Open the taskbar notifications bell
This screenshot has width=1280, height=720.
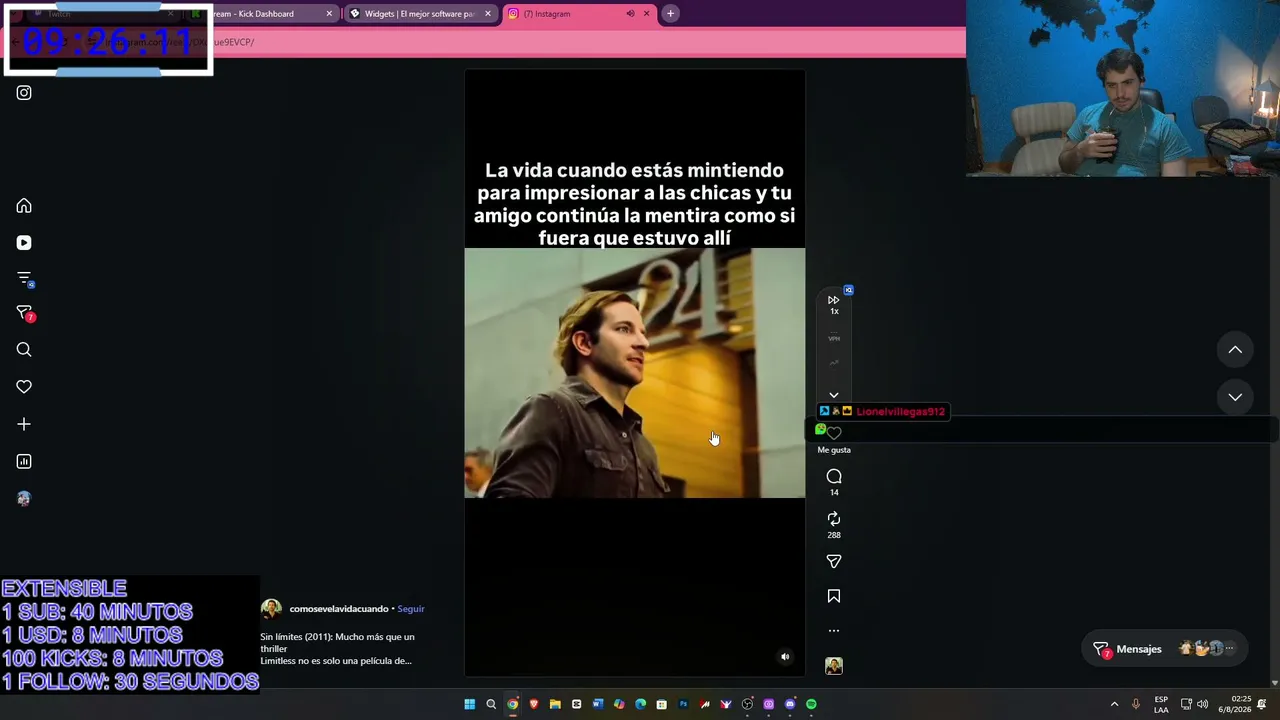(1262, 704)
